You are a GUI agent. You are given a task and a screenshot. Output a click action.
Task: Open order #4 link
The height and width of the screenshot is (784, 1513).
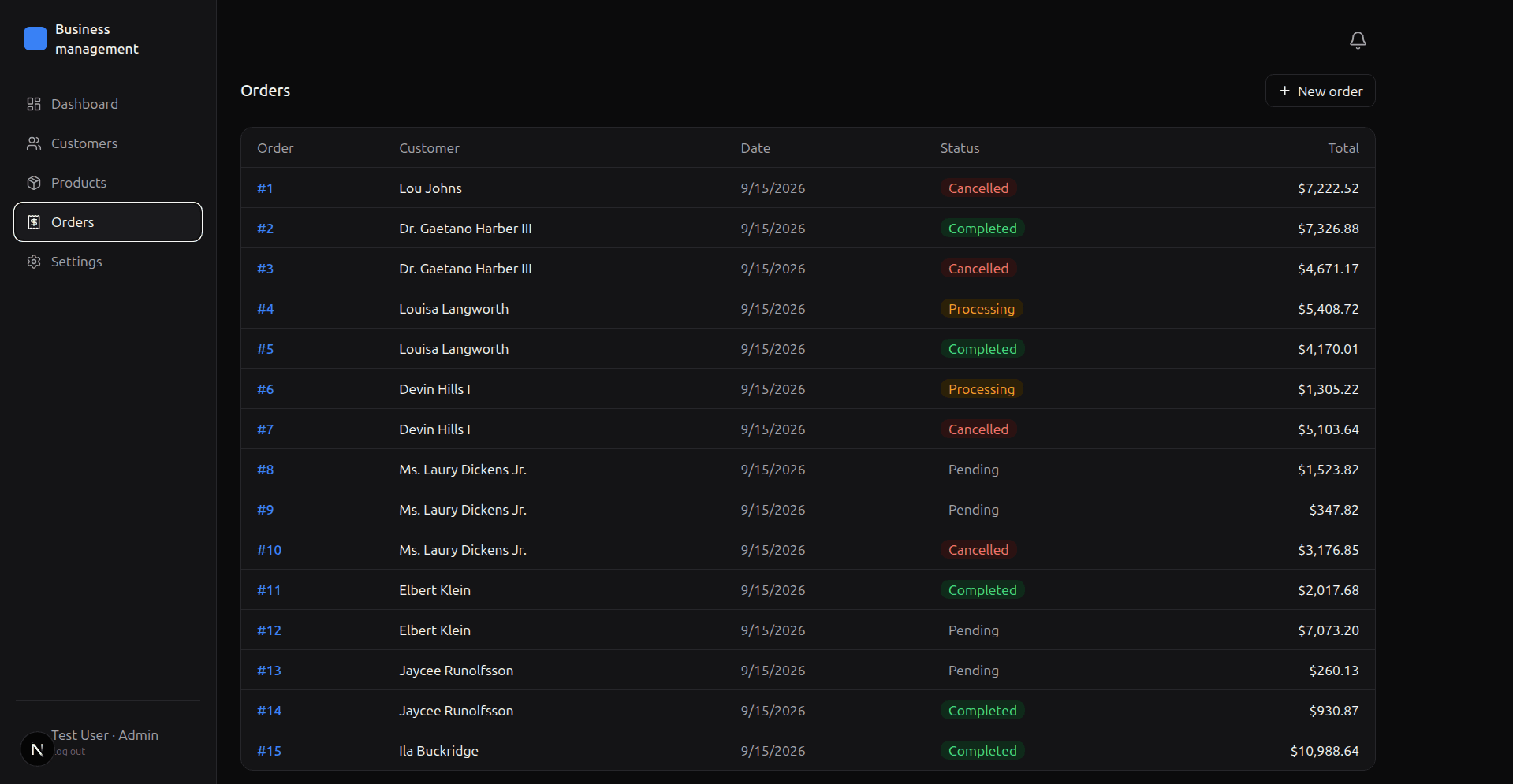265,309
